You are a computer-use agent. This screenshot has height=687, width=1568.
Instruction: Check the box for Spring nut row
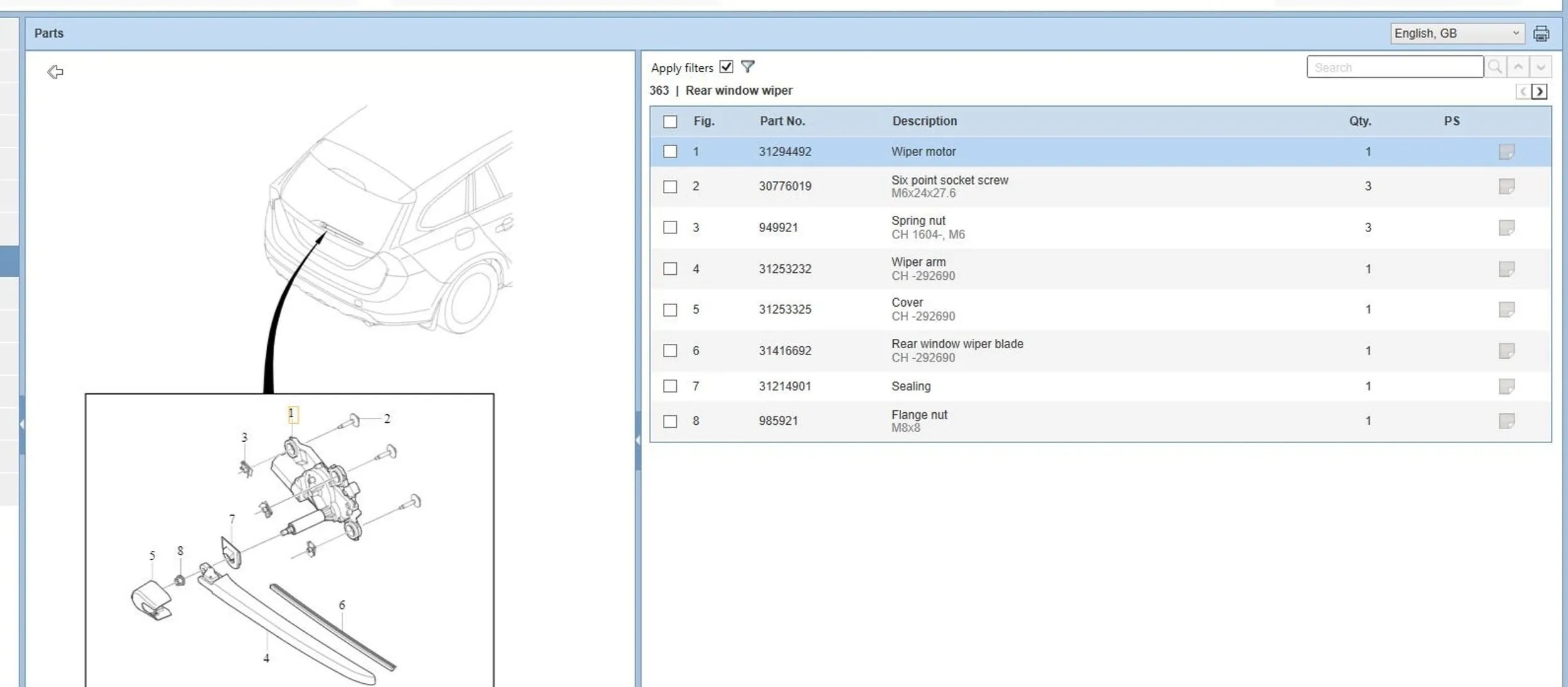(x=670, y=227)
